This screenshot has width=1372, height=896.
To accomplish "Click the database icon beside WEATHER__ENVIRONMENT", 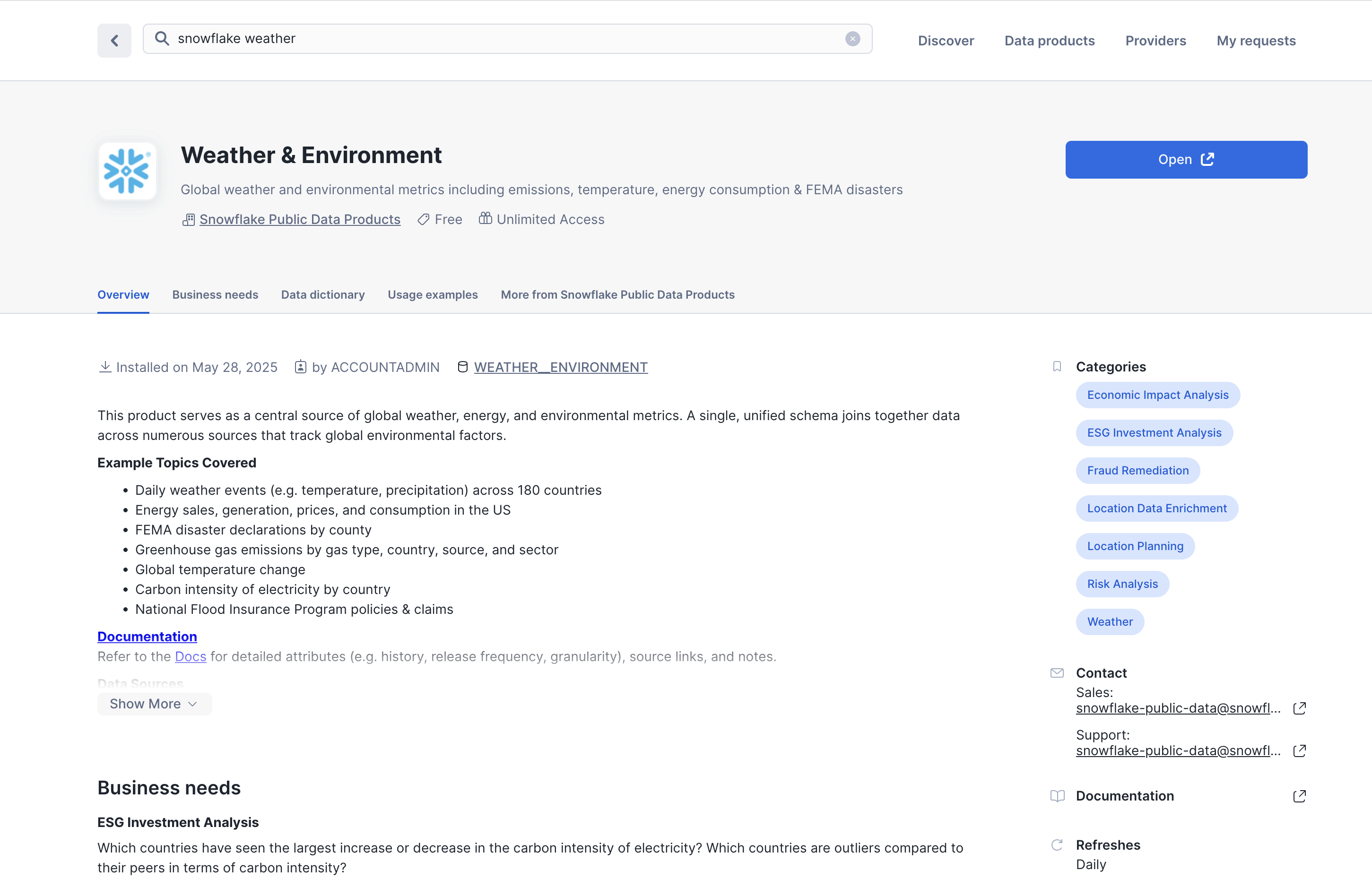I will click(462, 367).
